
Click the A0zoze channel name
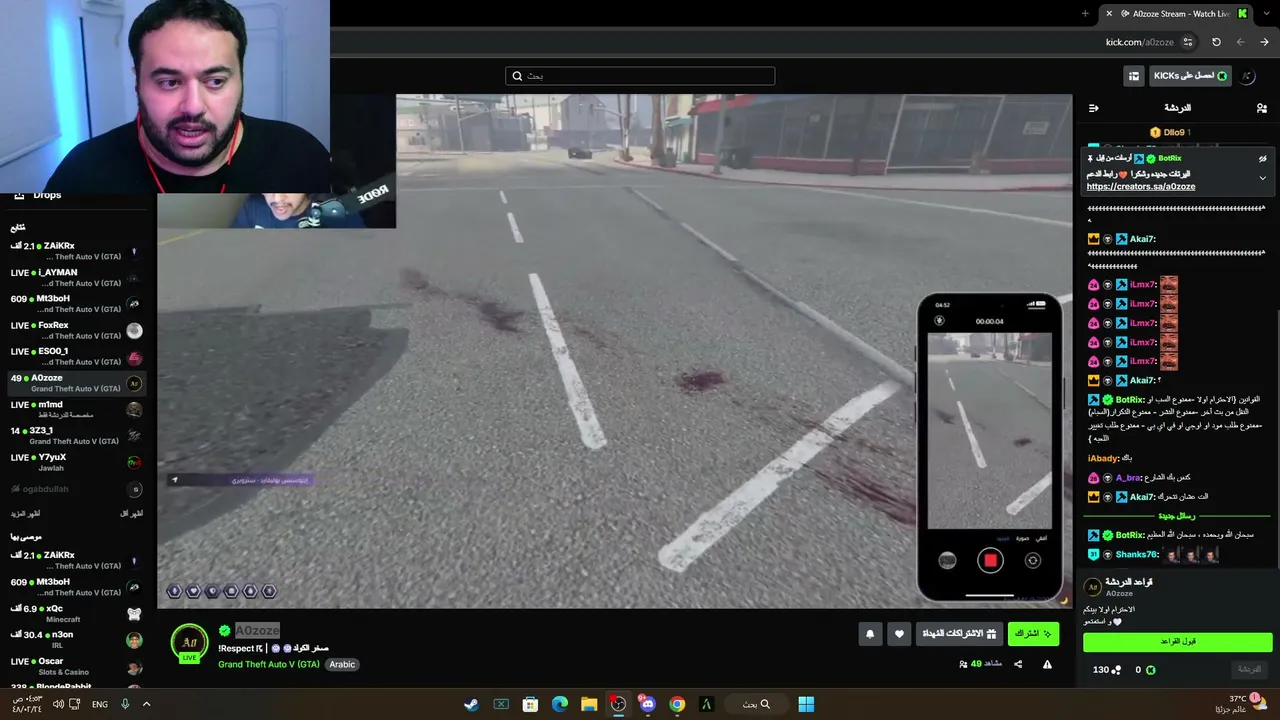(x=257, y=630)
